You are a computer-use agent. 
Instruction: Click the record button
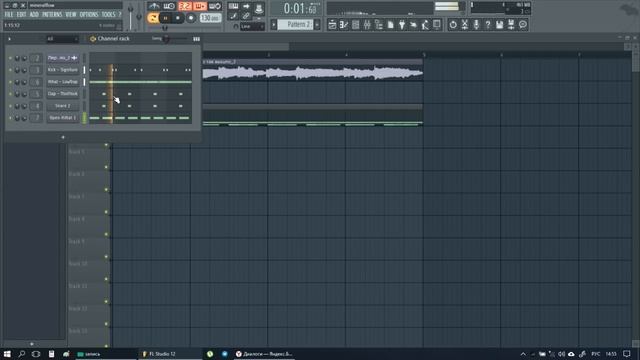pyautogui.click(x=191, y=18)
